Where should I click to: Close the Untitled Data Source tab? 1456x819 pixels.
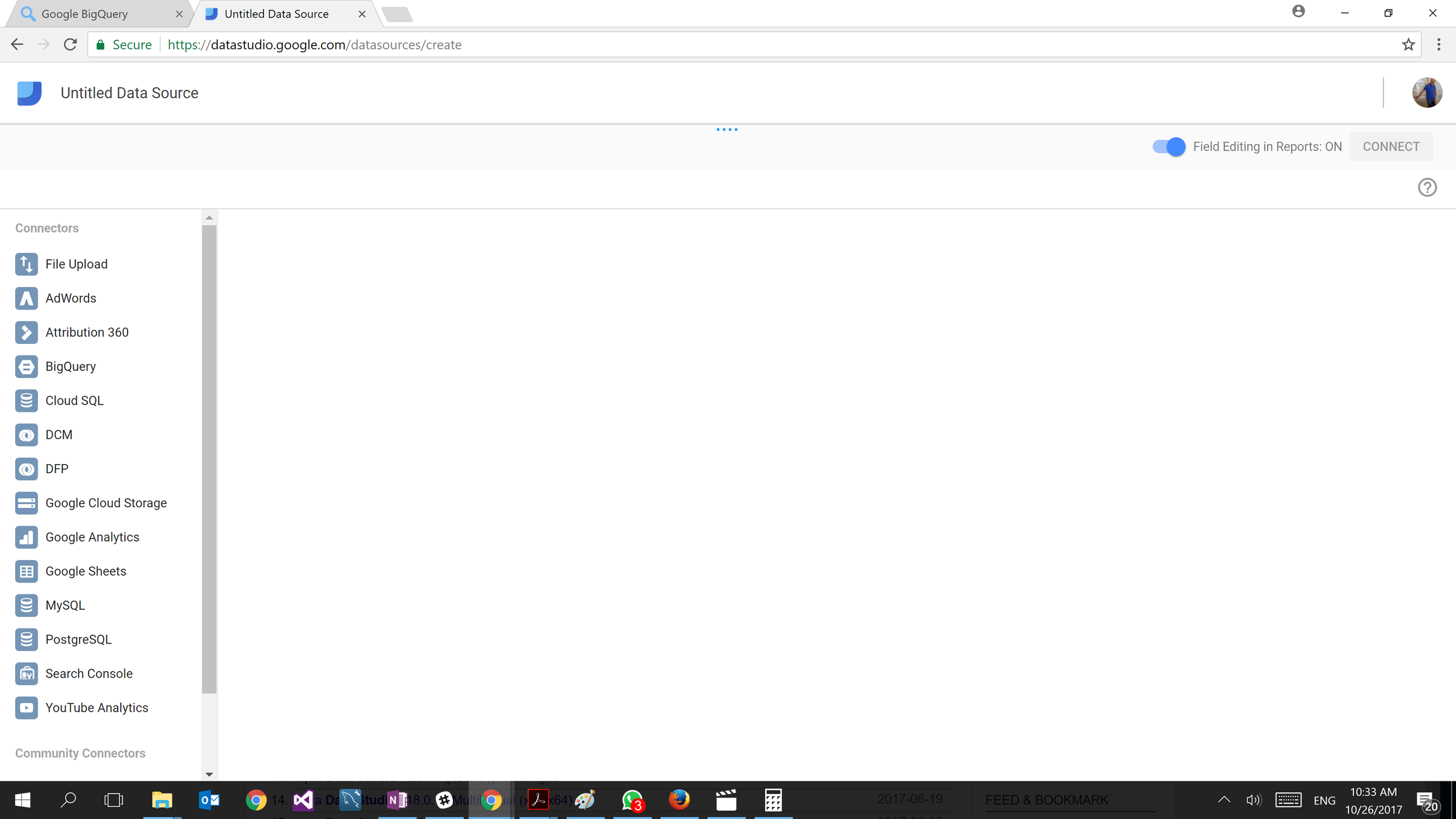click(362, 14)
